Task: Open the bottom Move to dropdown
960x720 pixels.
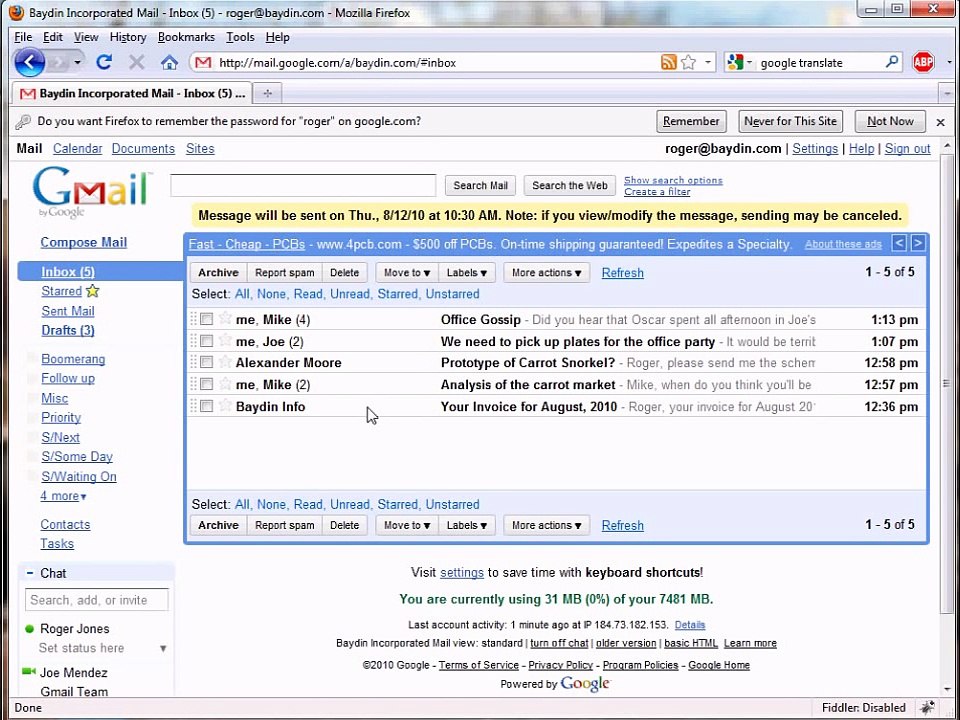Action: 407,525
